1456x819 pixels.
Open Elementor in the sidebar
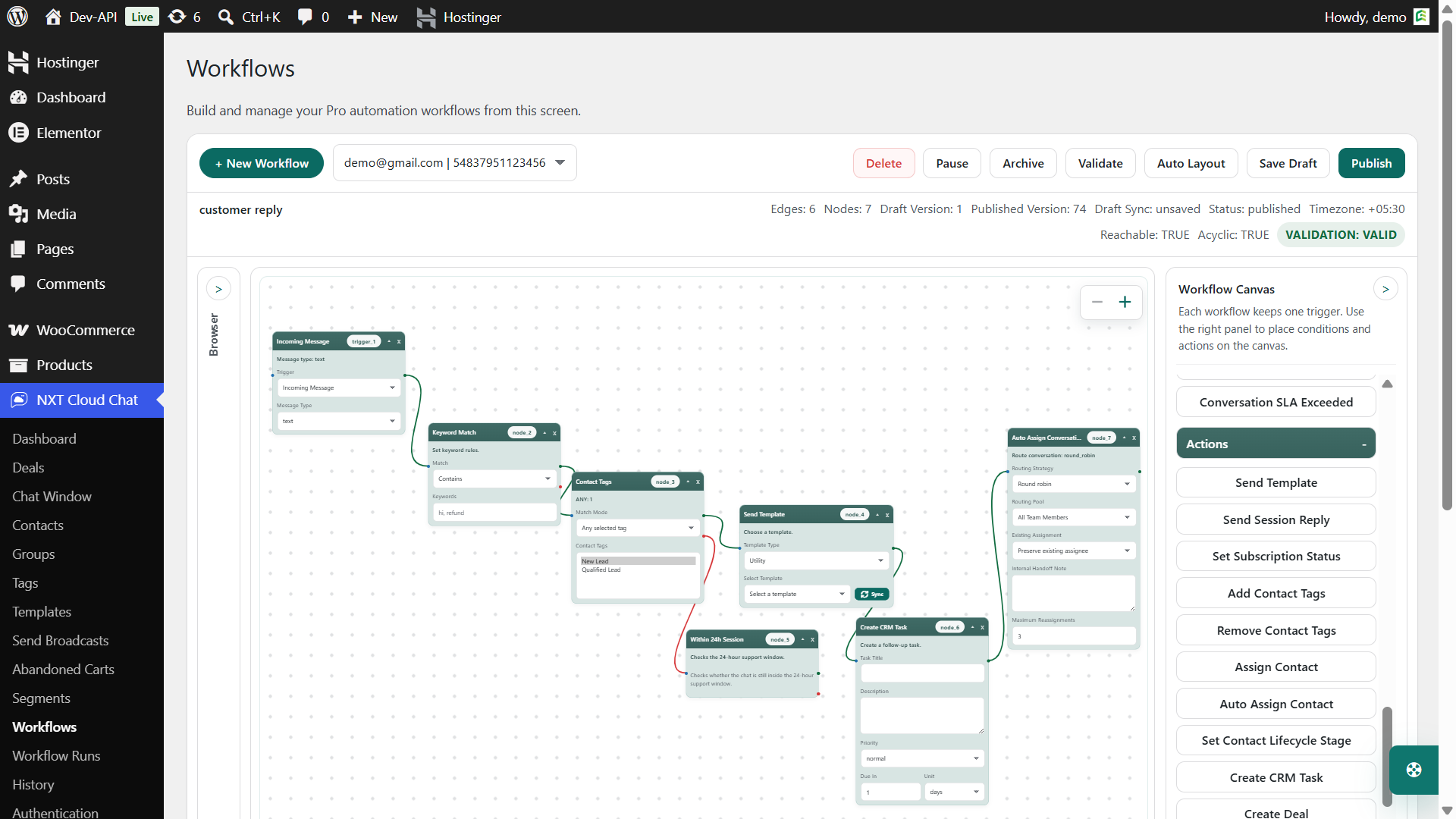[82, 133]
